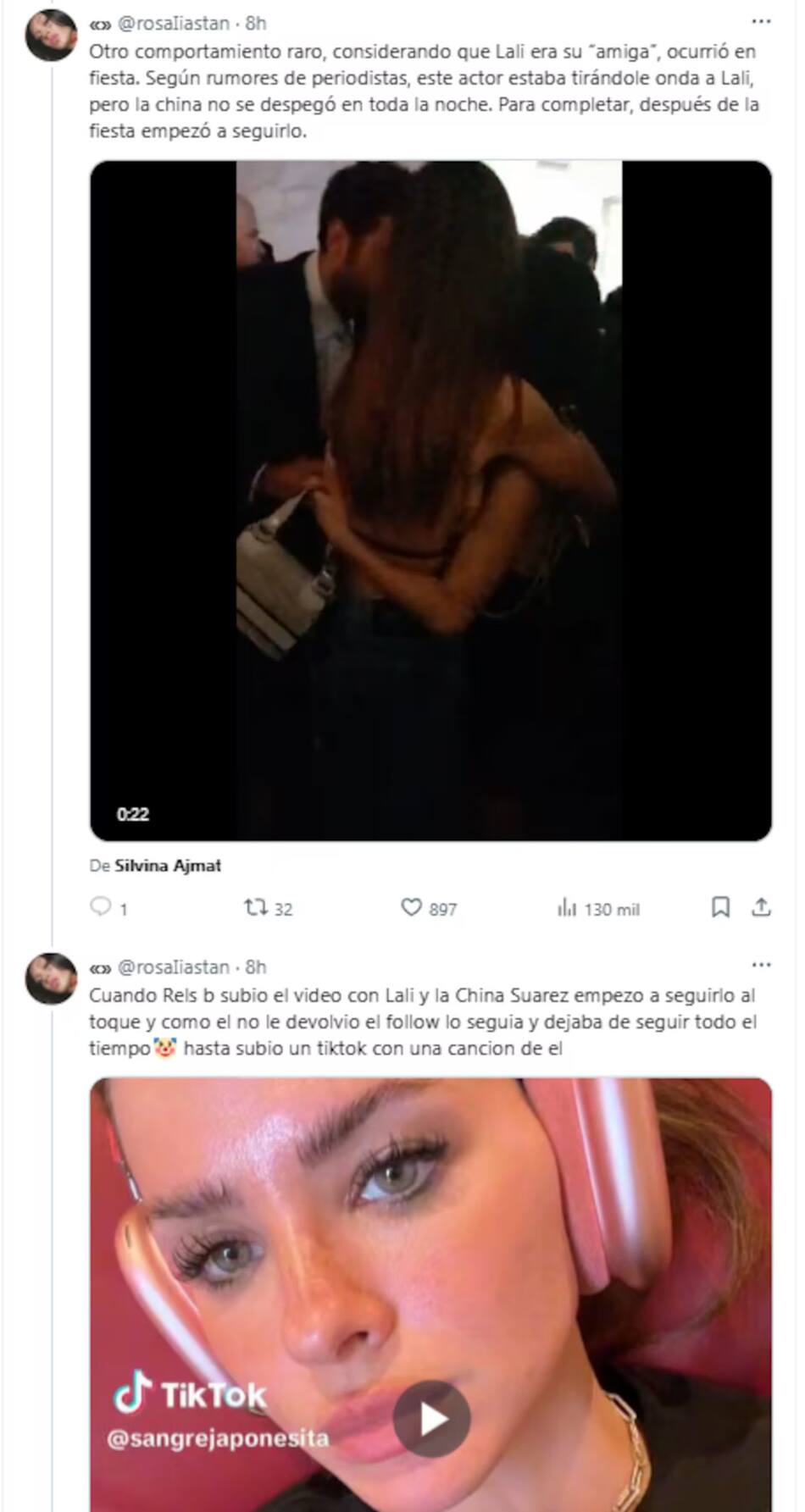
Task: Open @rosaliastan handle in first tweet
Action: (173, 23)
